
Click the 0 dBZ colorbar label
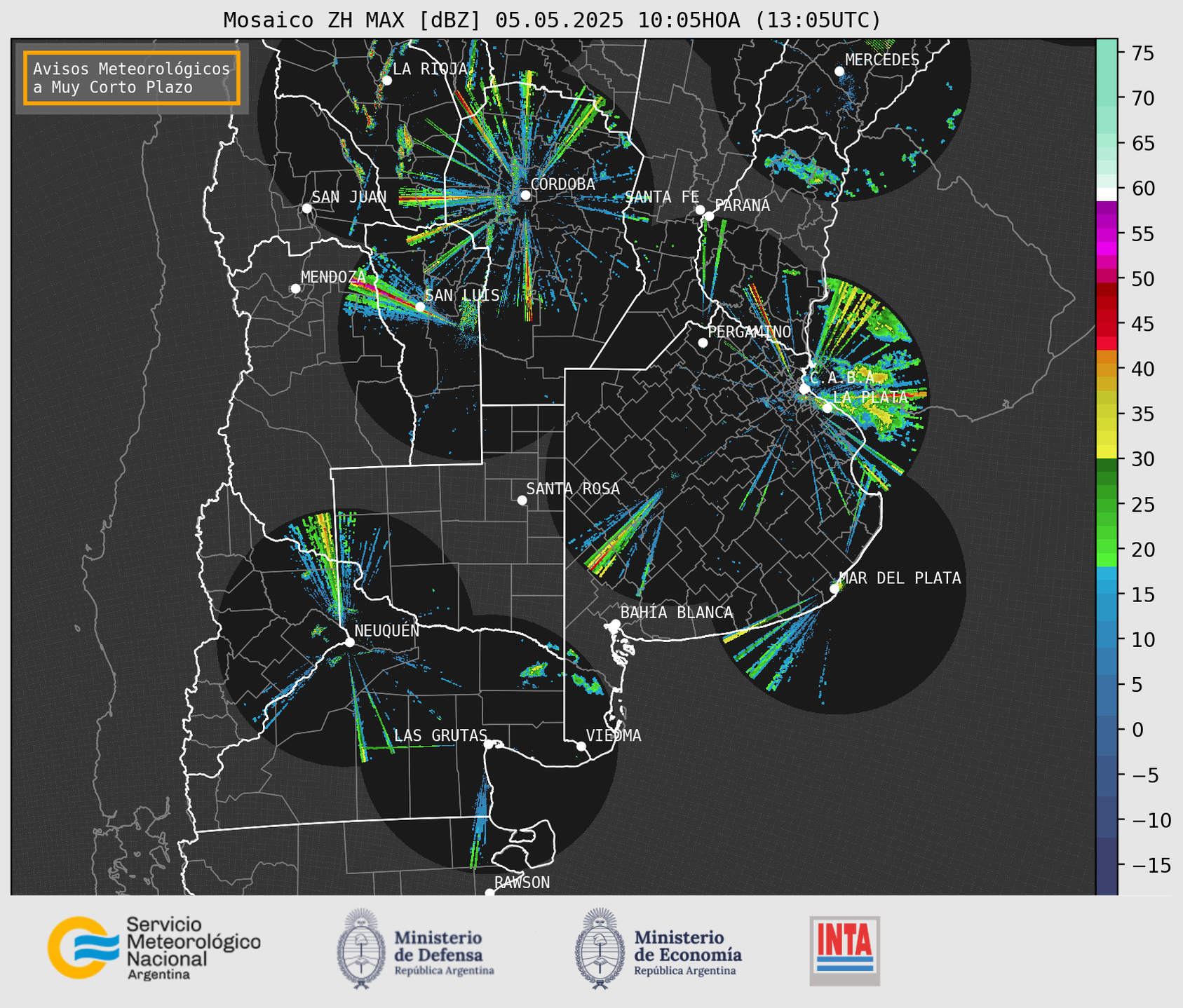click(x=1137, y=730)
